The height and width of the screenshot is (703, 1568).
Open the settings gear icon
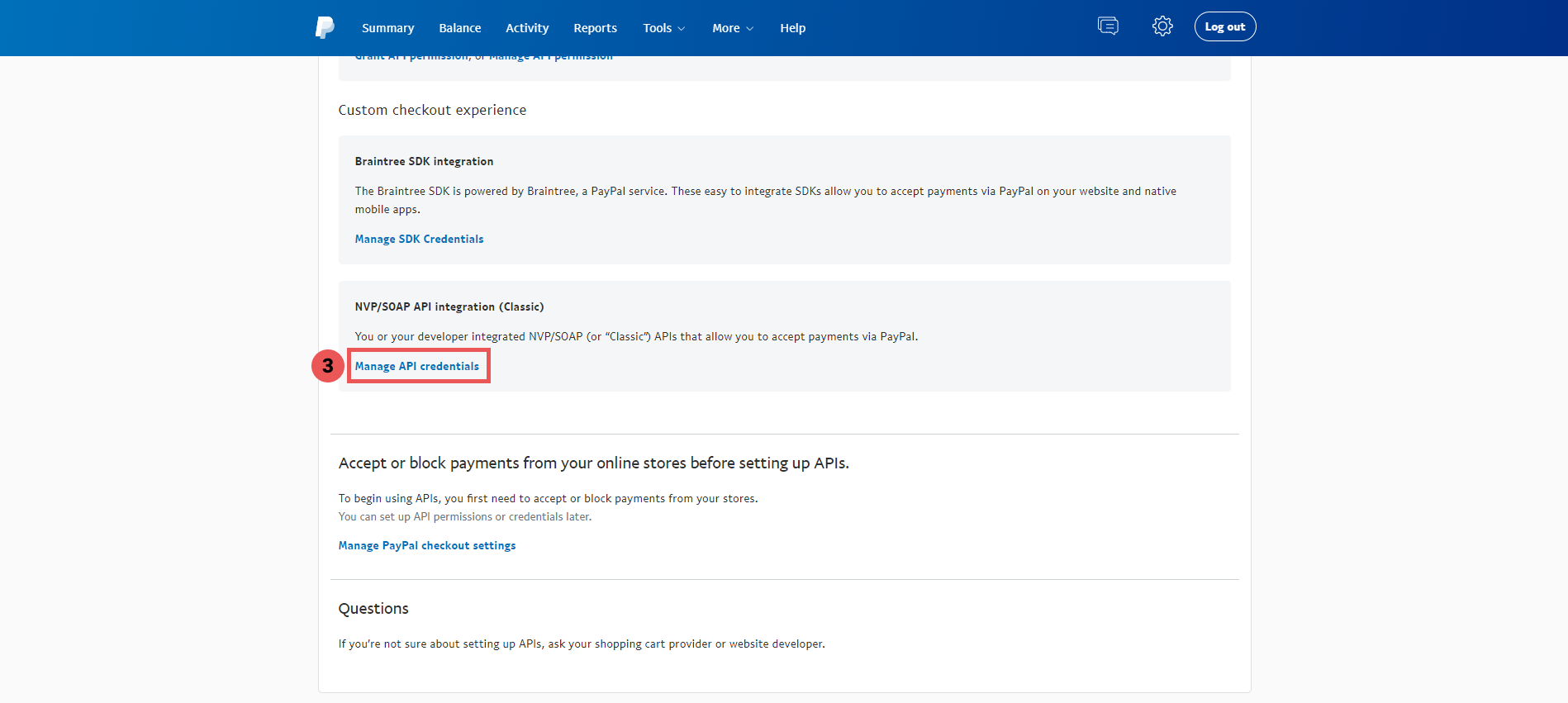click(1162, 26)
